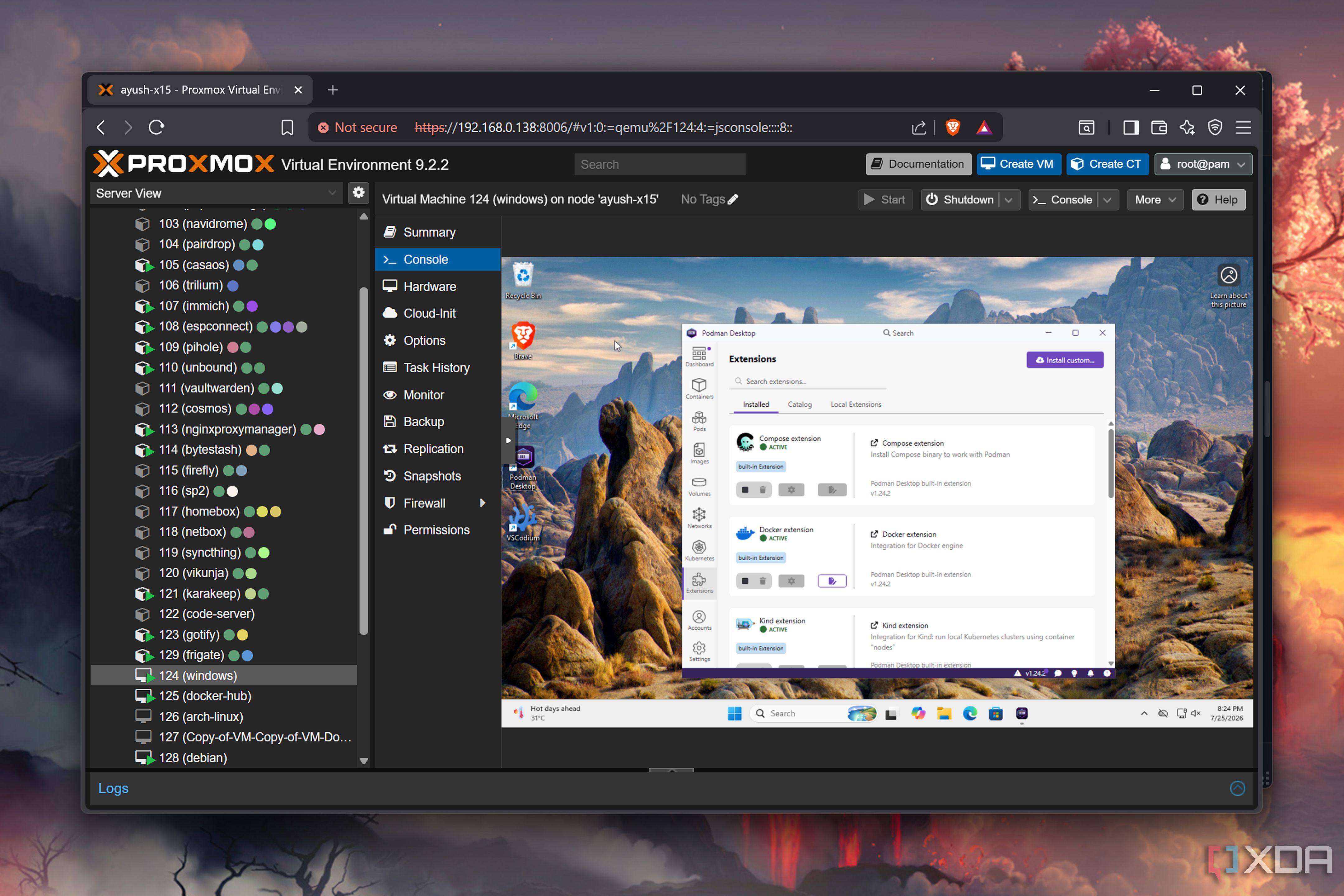Open Images in Podman Desktop sidebar
1344x896 pixels.
699,453
